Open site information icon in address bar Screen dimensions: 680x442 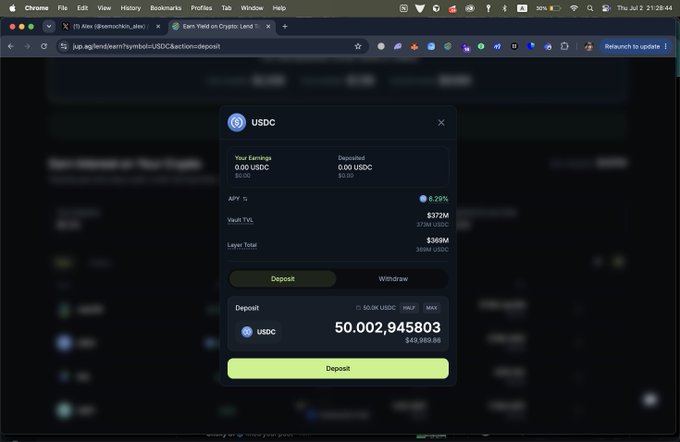(x=64, y=46)
